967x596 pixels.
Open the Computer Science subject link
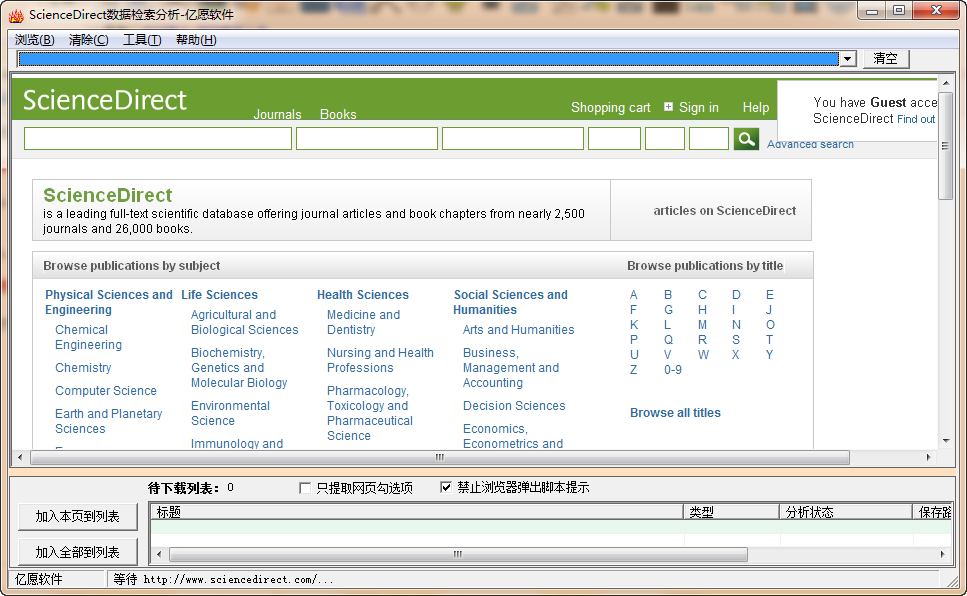pyautogui.click(x=106, y=391)
